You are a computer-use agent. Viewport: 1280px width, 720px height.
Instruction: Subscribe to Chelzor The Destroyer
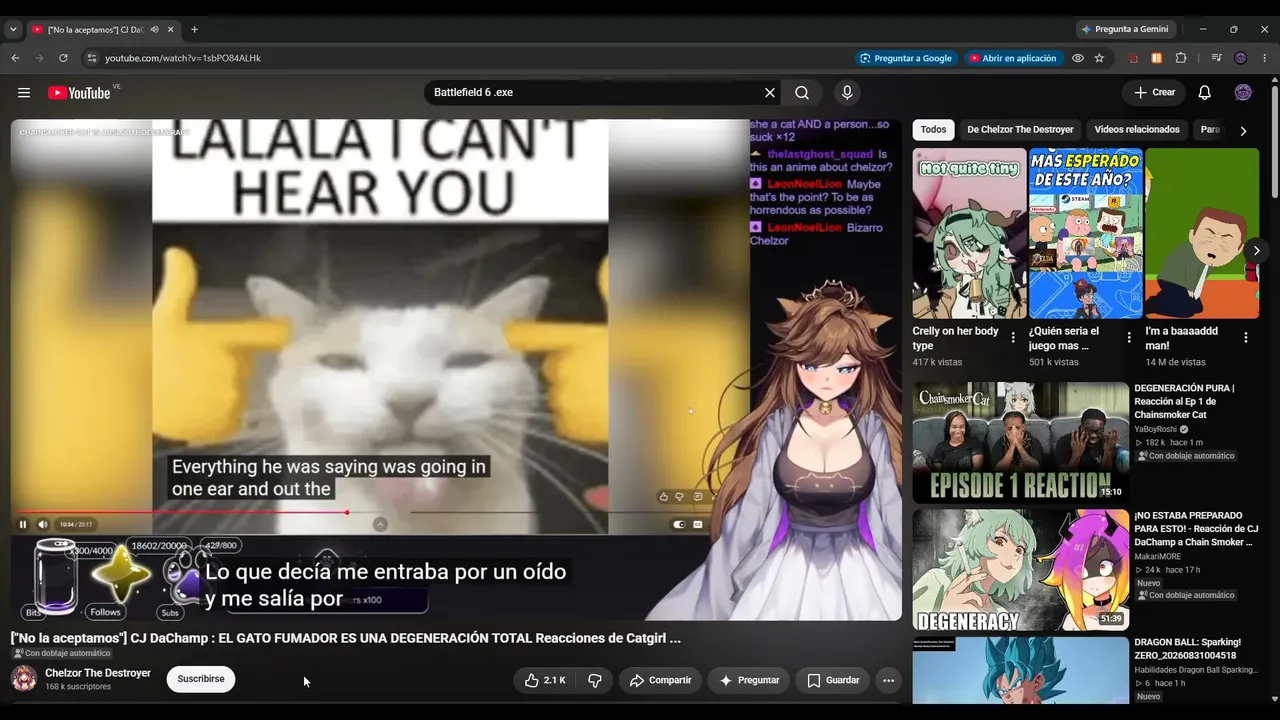[x=201, y=679]
